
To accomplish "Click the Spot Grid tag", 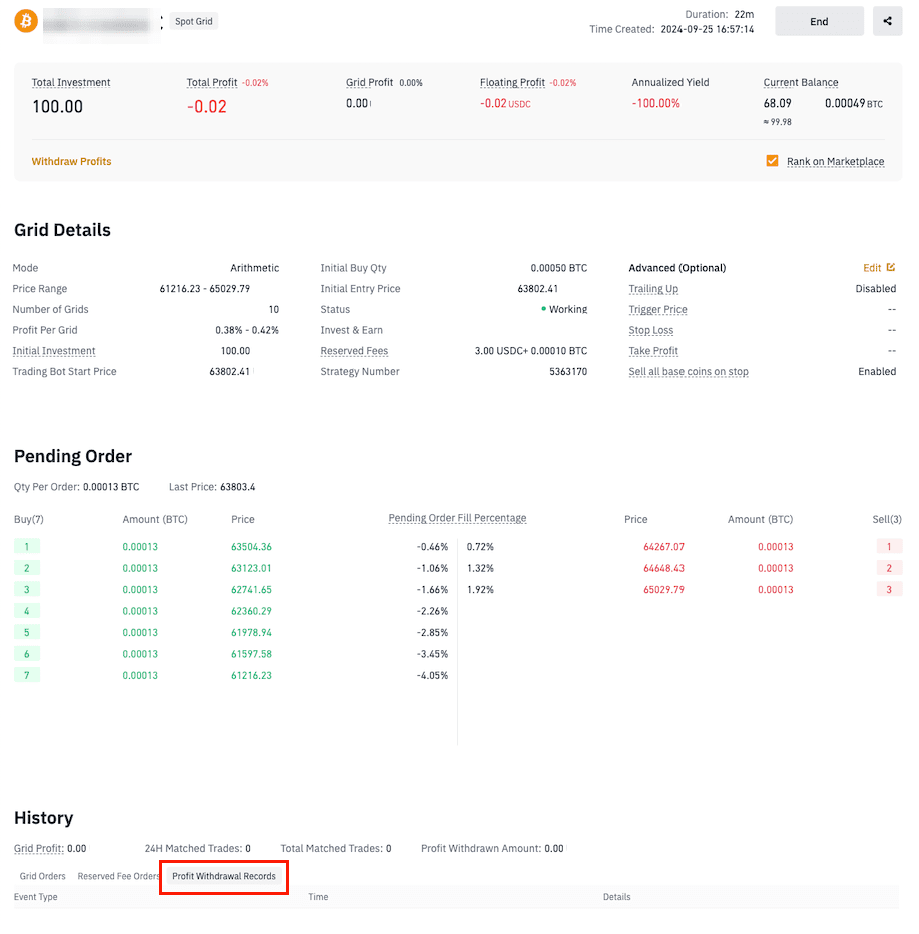I will (x=194, y=21).
